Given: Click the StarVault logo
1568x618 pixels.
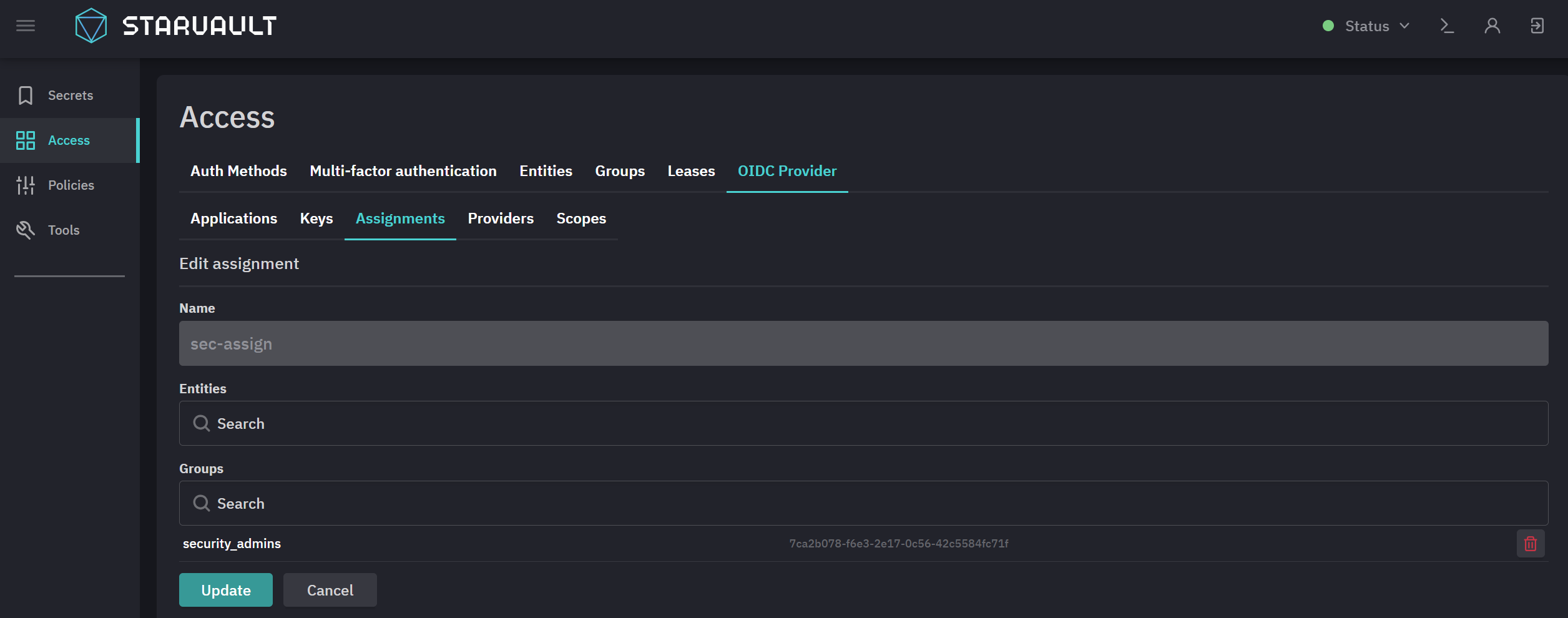Looking at the screenshot, I should click(175, 26).
